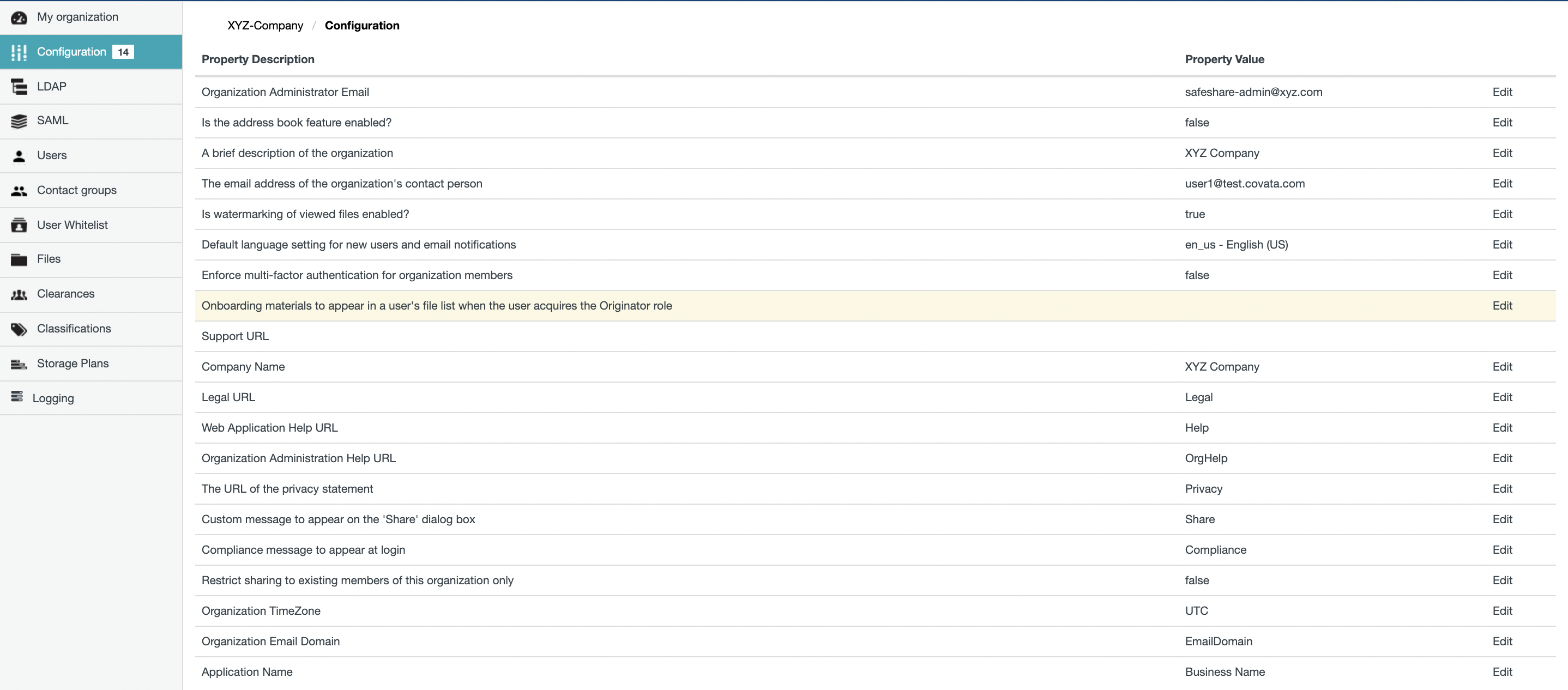The height and width of the screenshot is (690, 1568).
Task: Select the safeshare-admin@xyz.com value
Action: (1253, 92)
